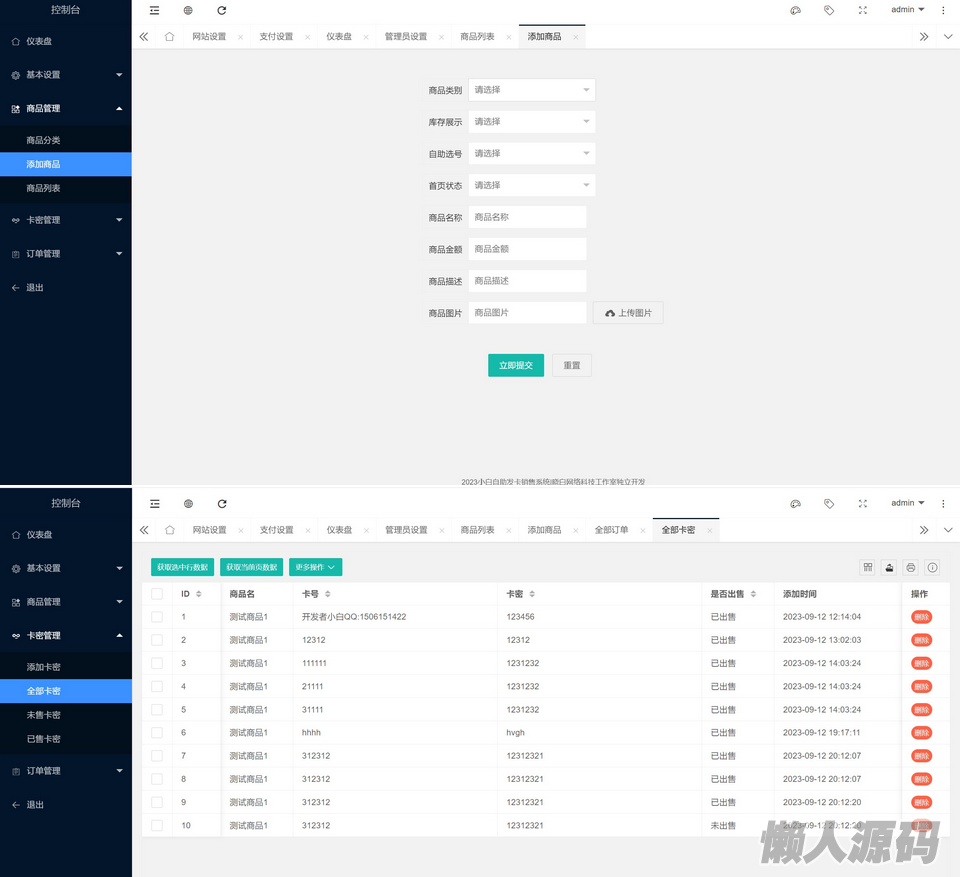Screen dimensions: 960x877
Task: Click the 商品名称 input field
Action: [527, 217]
